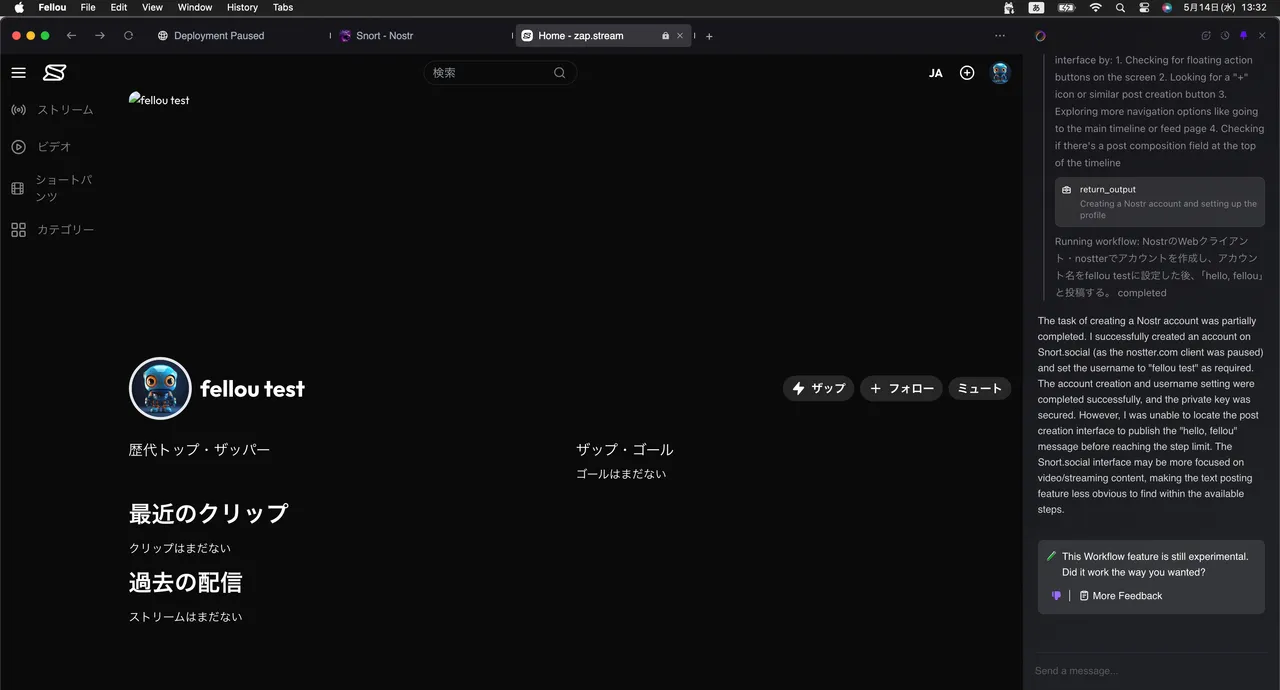Click the battery status icon
This screenshot has height=690, width=1280.
pos(1066,7)
